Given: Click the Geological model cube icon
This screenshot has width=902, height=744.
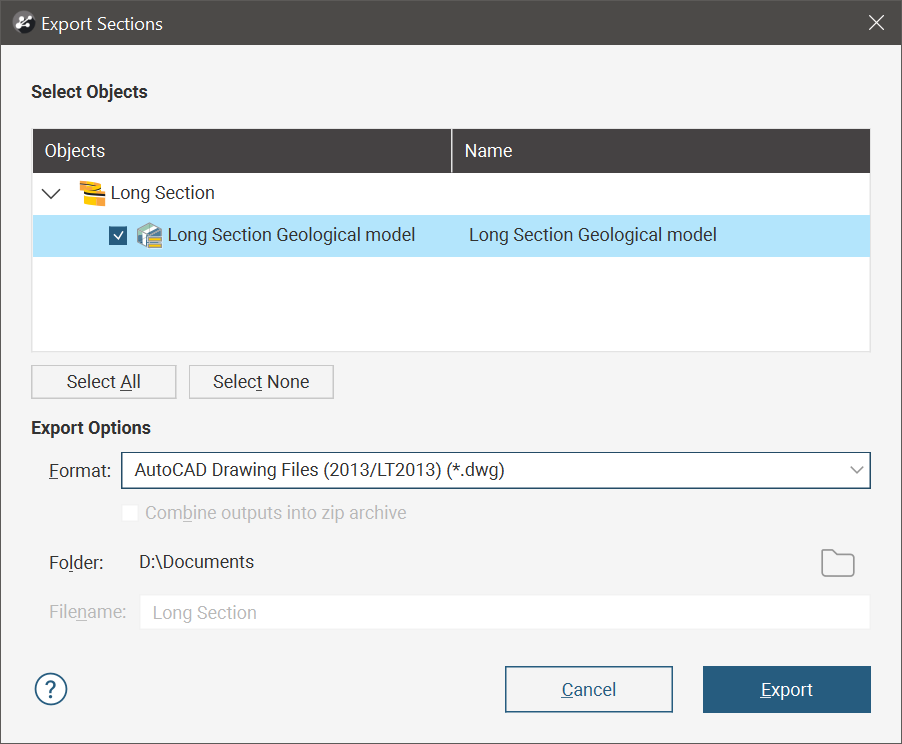Looking at the screenshot, I should coord(149,236).
